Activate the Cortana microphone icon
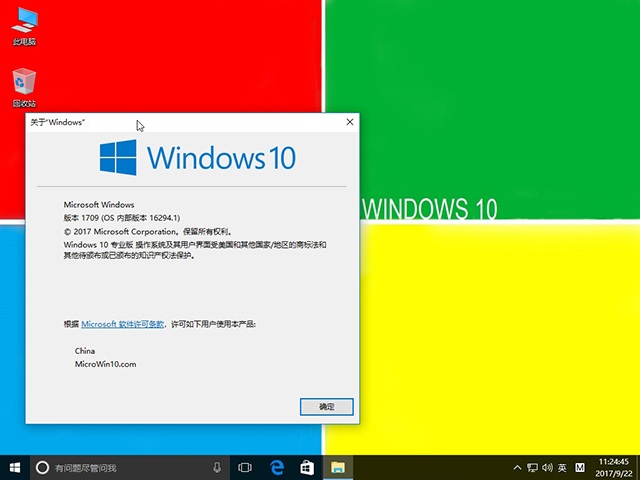 click(217, 467)
